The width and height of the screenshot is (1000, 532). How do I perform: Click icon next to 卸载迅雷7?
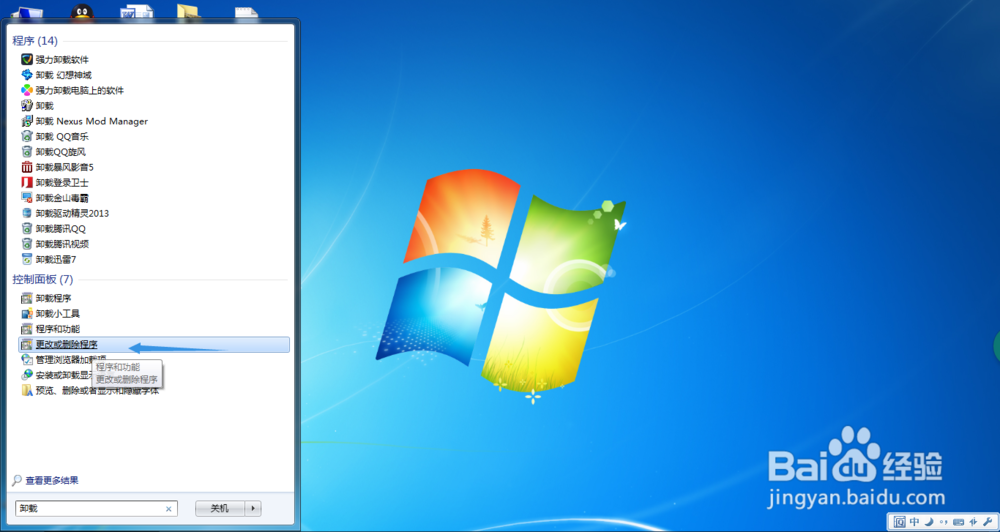pyautogui.click(x=27, y=258)
